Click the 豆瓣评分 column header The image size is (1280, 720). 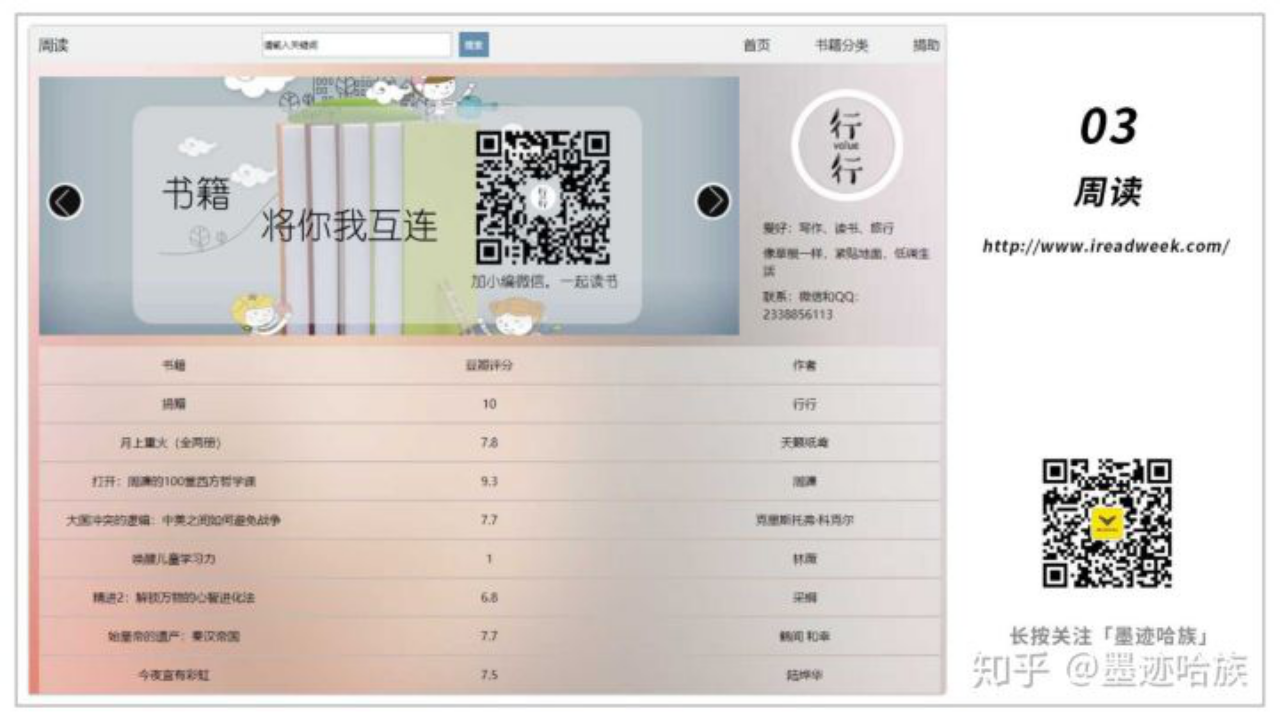pos(489,366)
